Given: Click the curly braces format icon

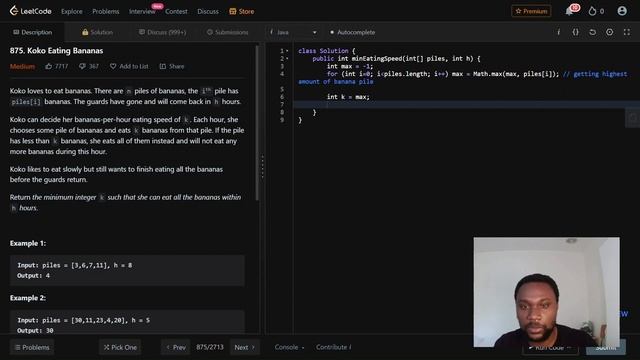Looking at the screenshot, I should (575, 32).
